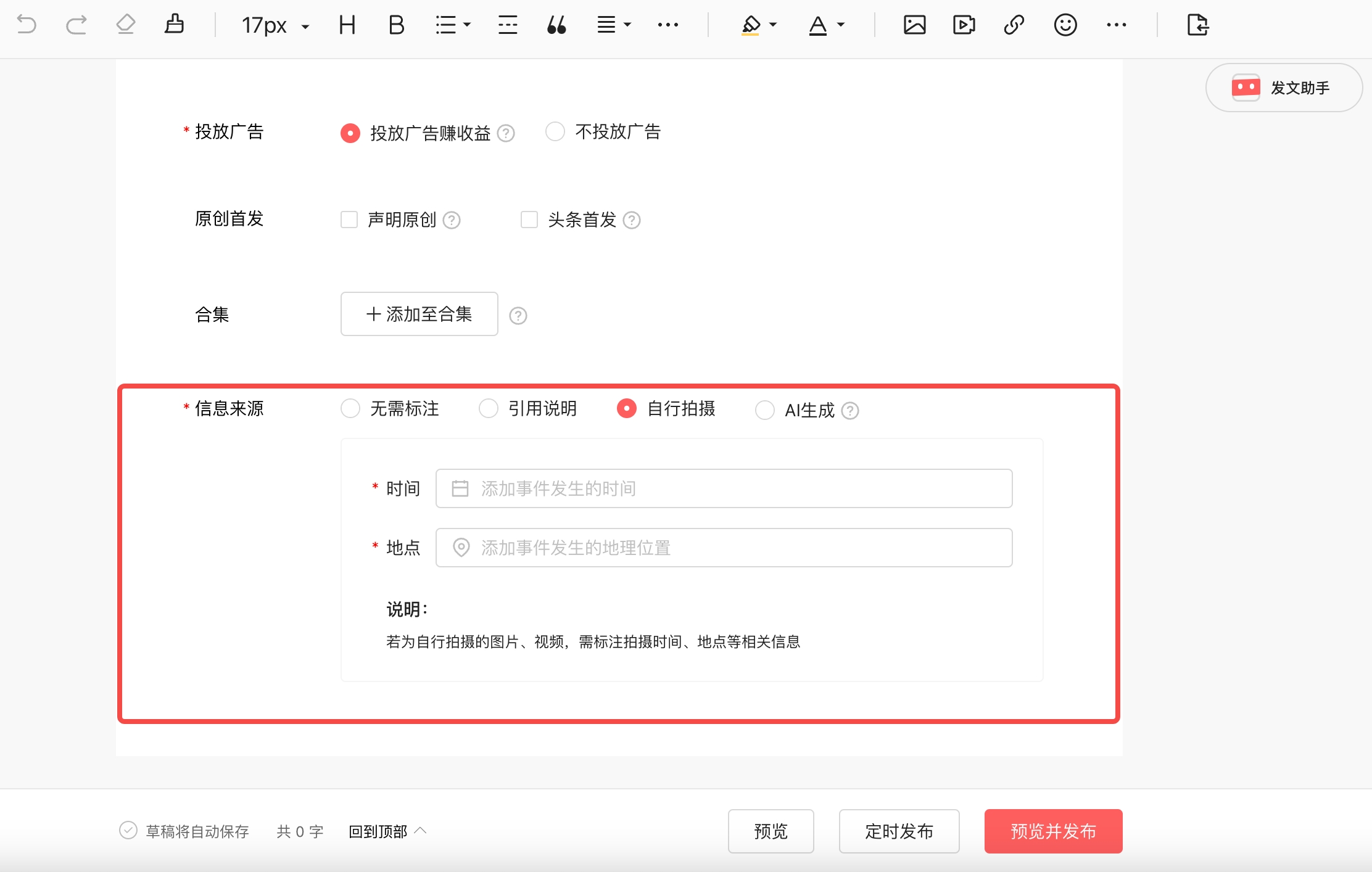Toggle bold text formatting
The width and height of the screenshot is (1372, 872).
[x=396, y=25]
